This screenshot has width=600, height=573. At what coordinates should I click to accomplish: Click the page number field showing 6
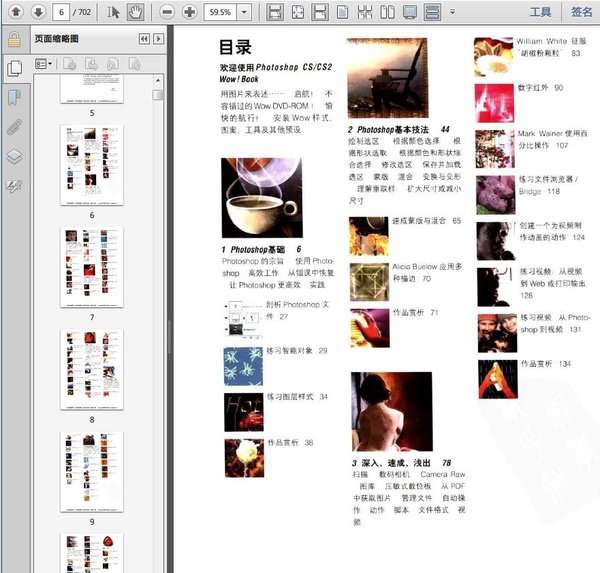(61, 12)
